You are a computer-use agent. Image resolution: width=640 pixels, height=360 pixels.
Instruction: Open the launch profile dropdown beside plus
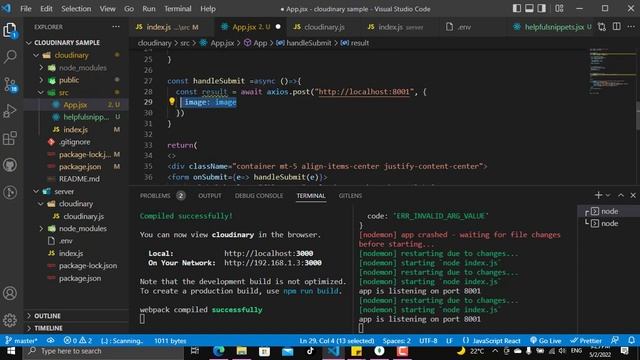coord(608,196)
